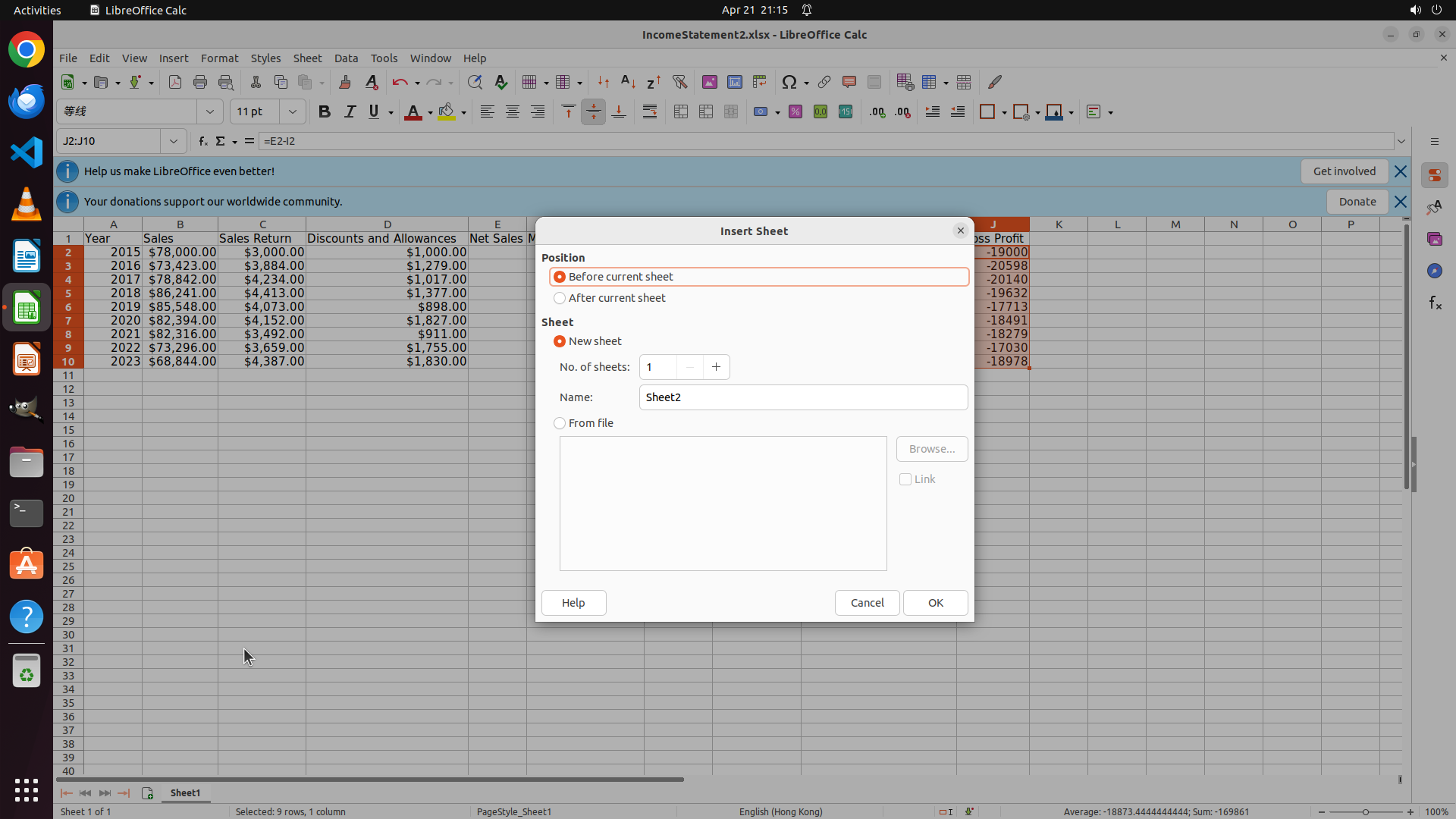Viewport: 1456px width, 819px height.
Task: Open the font size dropdown
Action: (293, 112)
